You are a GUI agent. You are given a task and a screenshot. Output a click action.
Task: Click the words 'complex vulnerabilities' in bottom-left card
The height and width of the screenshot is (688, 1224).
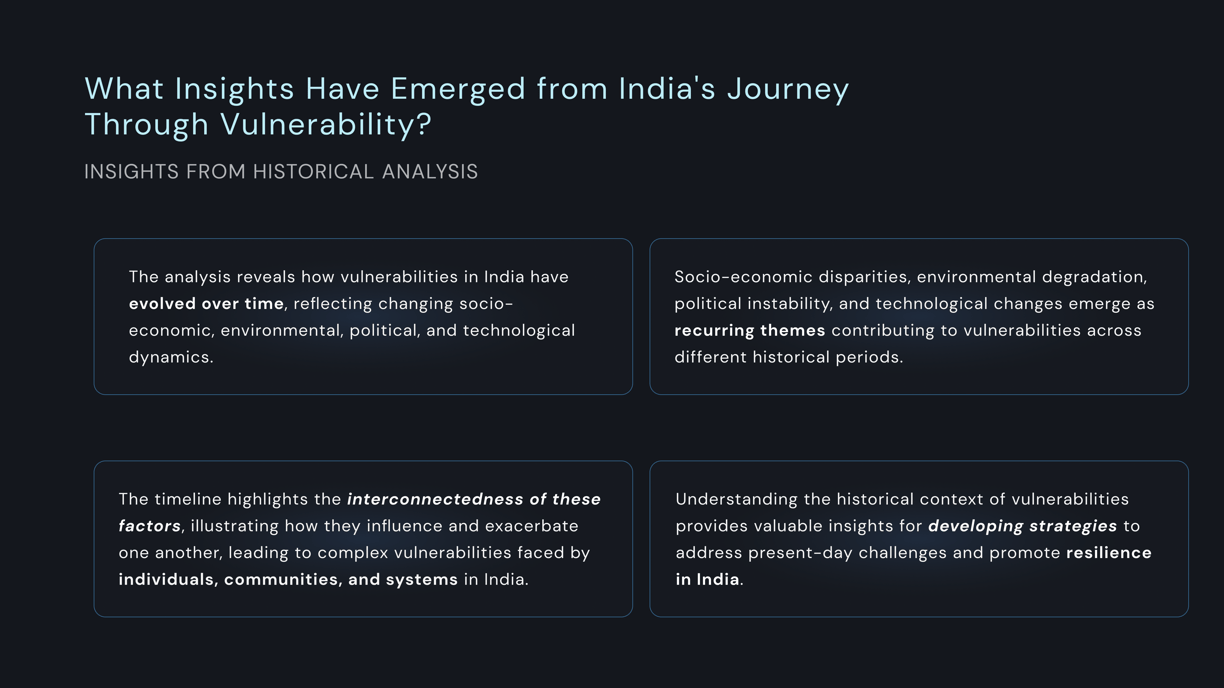(415, 553)
